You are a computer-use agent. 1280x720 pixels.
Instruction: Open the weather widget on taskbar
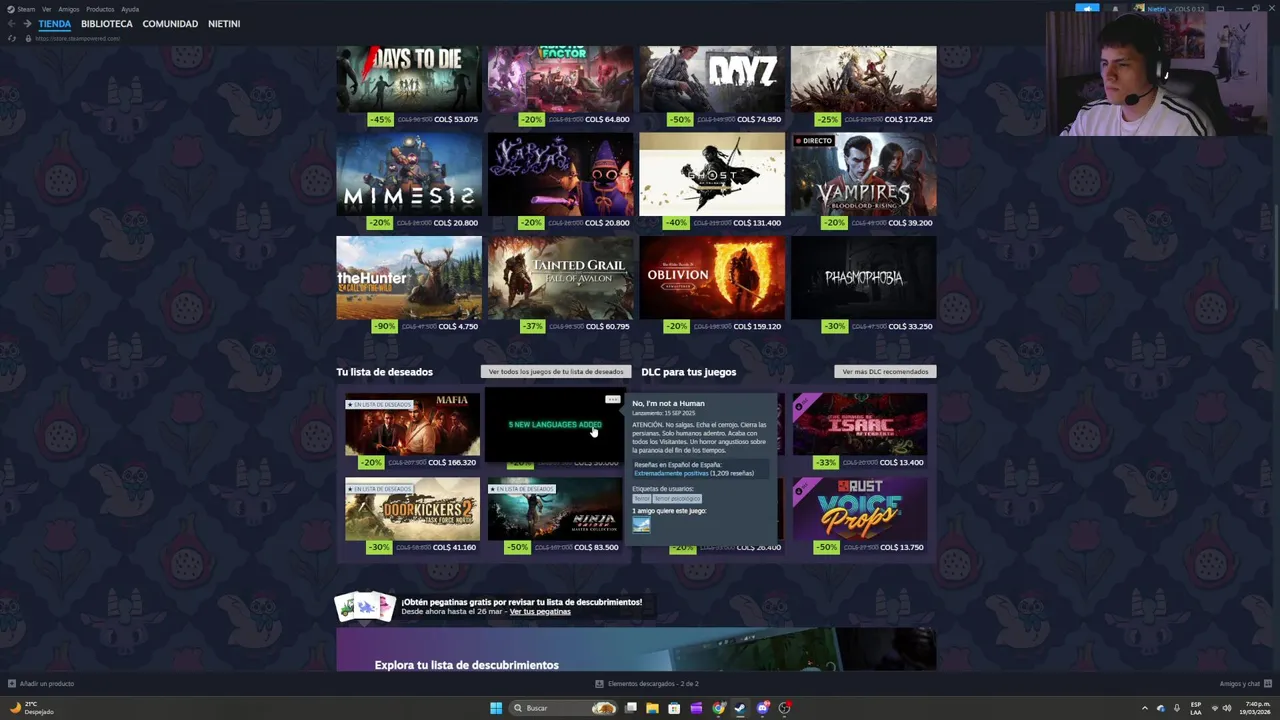coord(32,708)
